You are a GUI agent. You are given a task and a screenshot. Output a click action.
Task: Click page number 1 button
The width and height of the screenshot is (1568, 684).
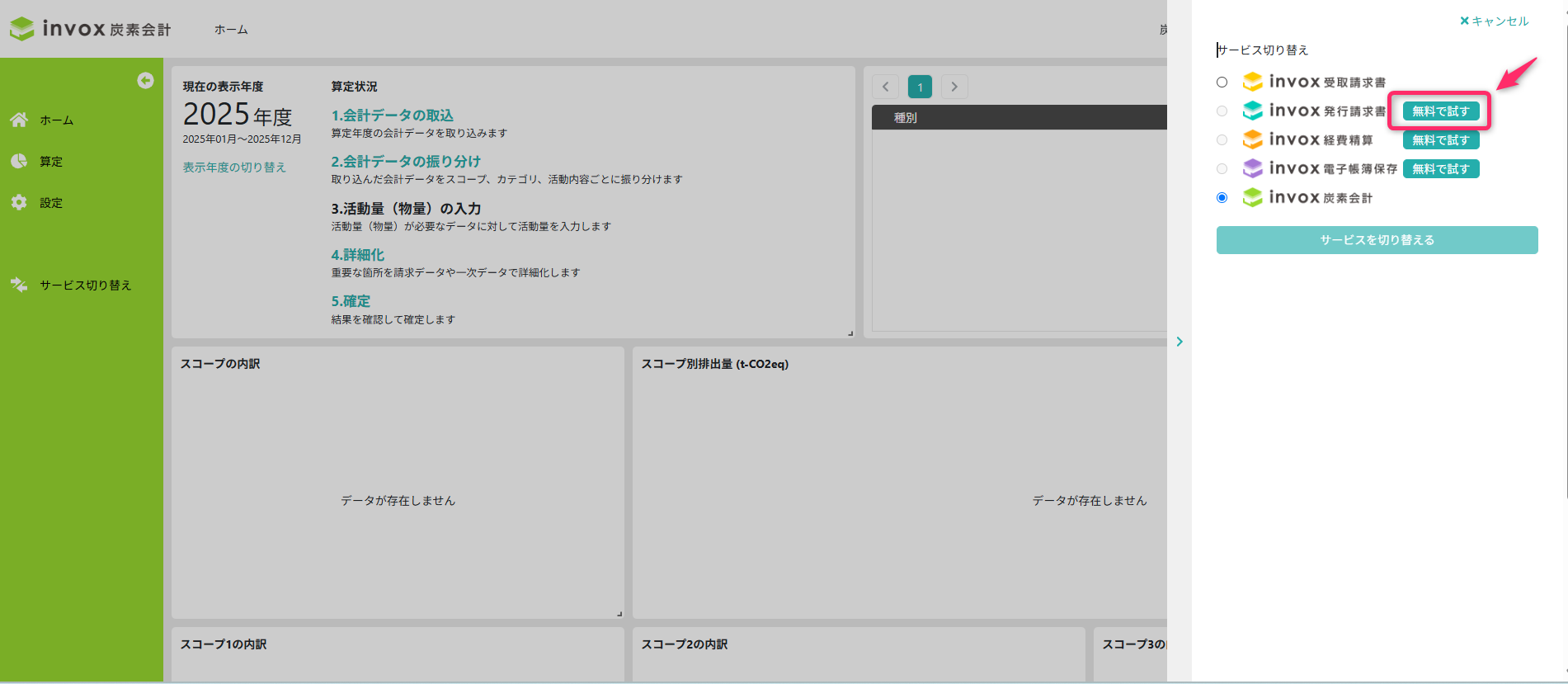click(920, 87)
